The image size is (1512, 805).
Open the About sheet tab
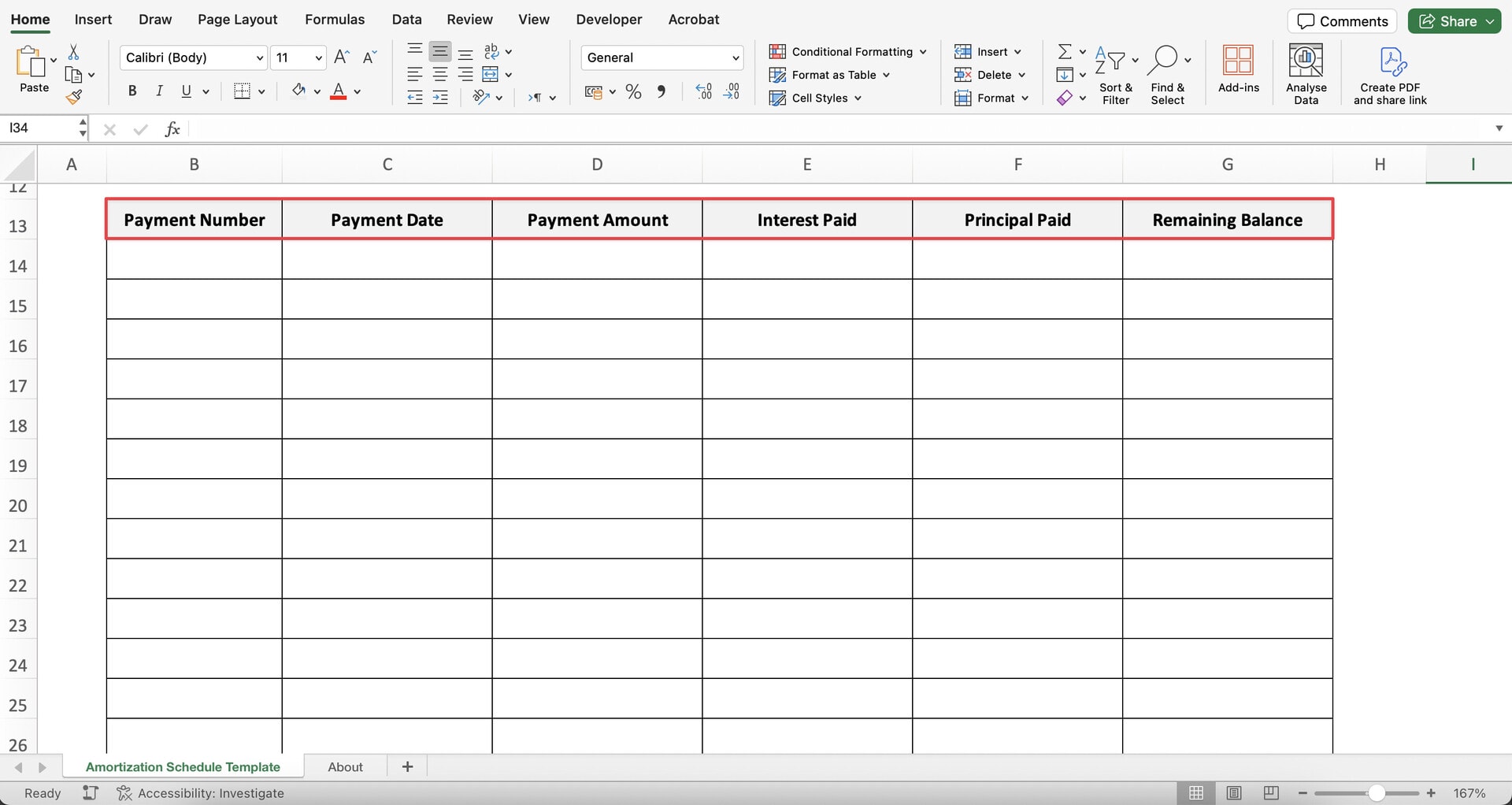(345, 766)
